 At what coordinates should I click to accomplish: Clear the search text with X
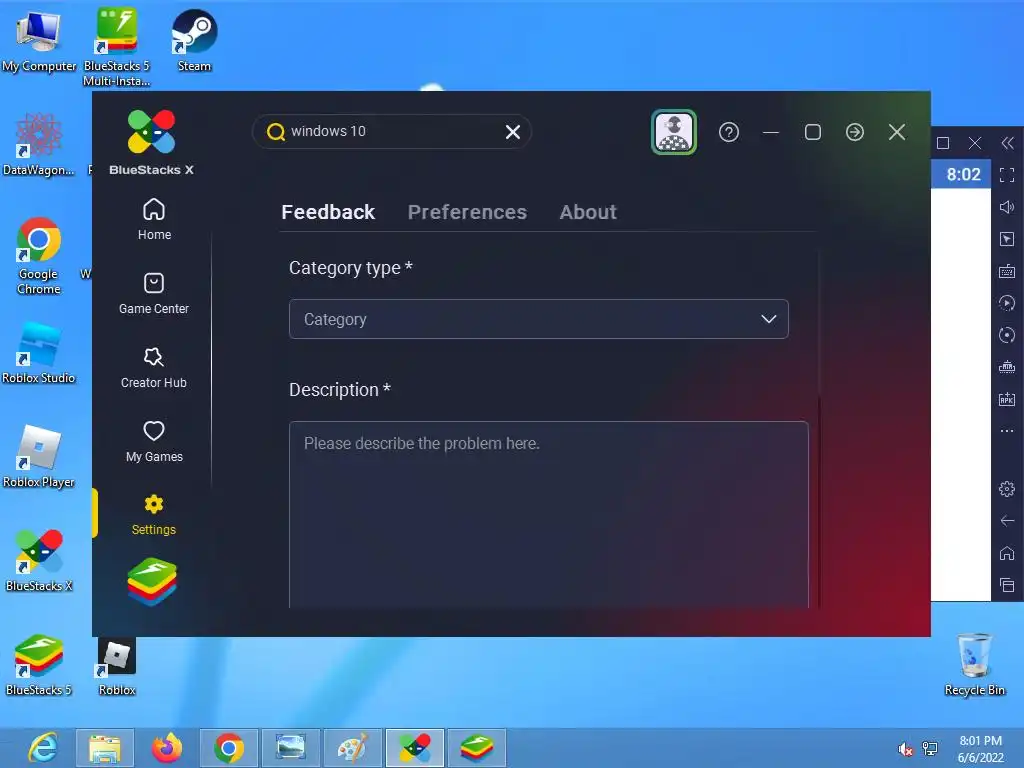[x=513, y=132]
